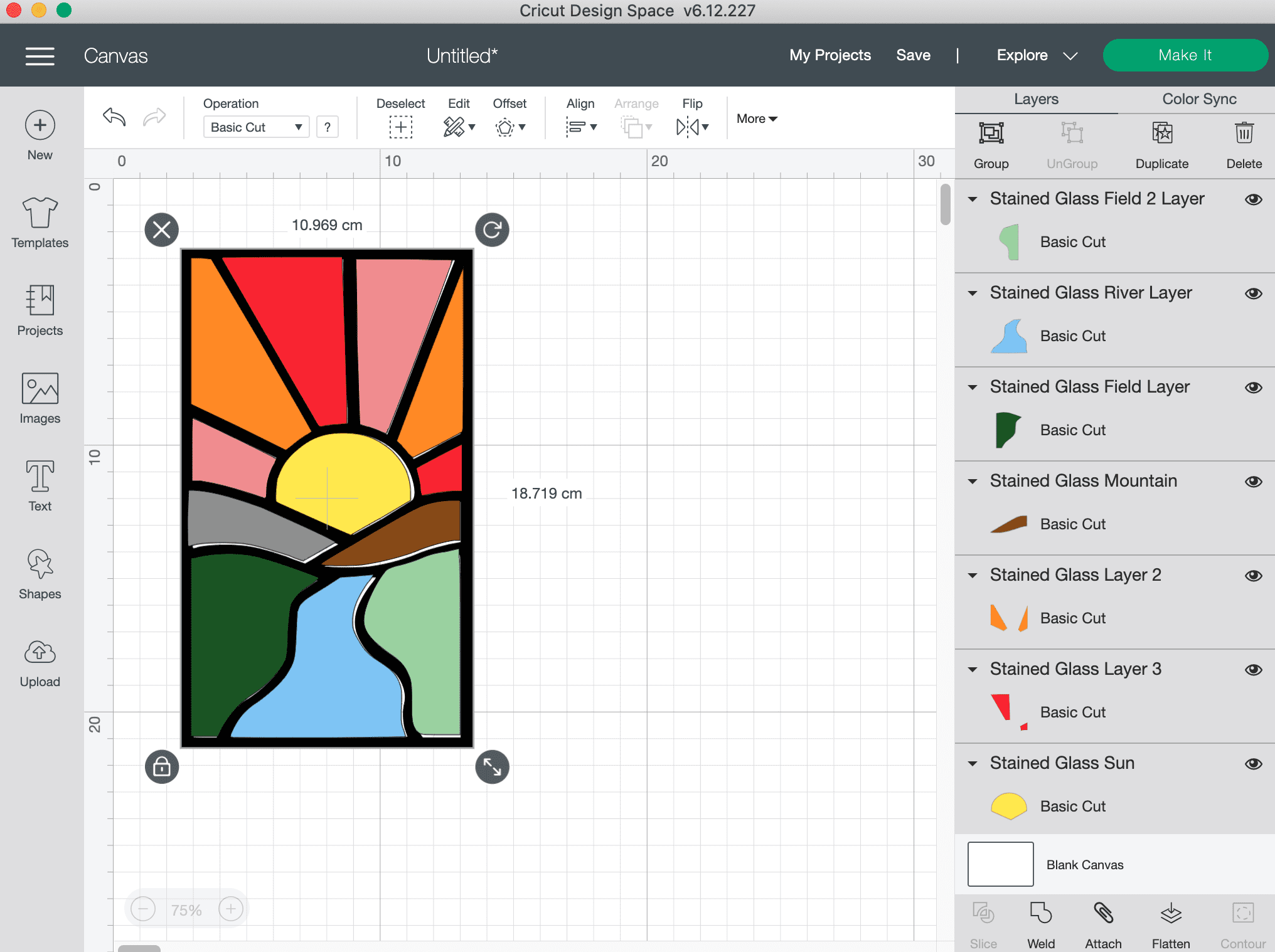The image size is (1275, 952).
Task: Select the Blank Canvas thumbnail
Action: (1000, 864)
